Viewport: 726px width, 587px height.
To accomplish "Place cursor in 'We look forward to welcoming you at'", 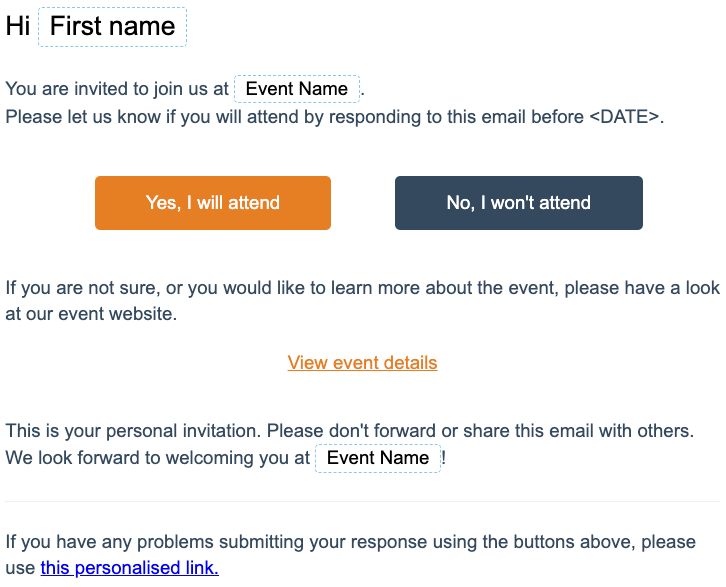I will [157, 458].
